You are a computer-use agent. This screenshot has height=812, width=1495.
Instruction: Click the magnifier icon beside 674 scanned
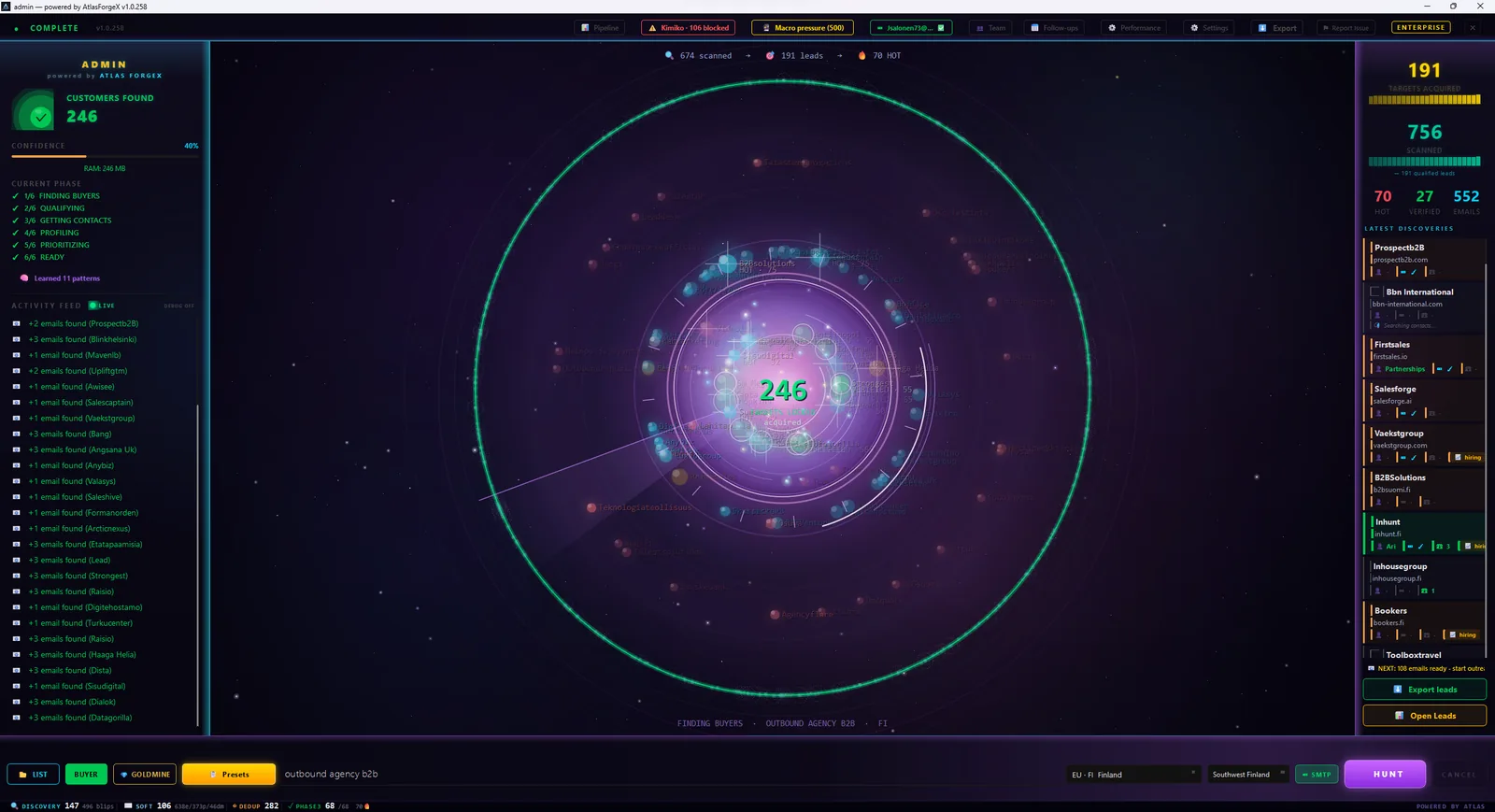pos(669,55)
